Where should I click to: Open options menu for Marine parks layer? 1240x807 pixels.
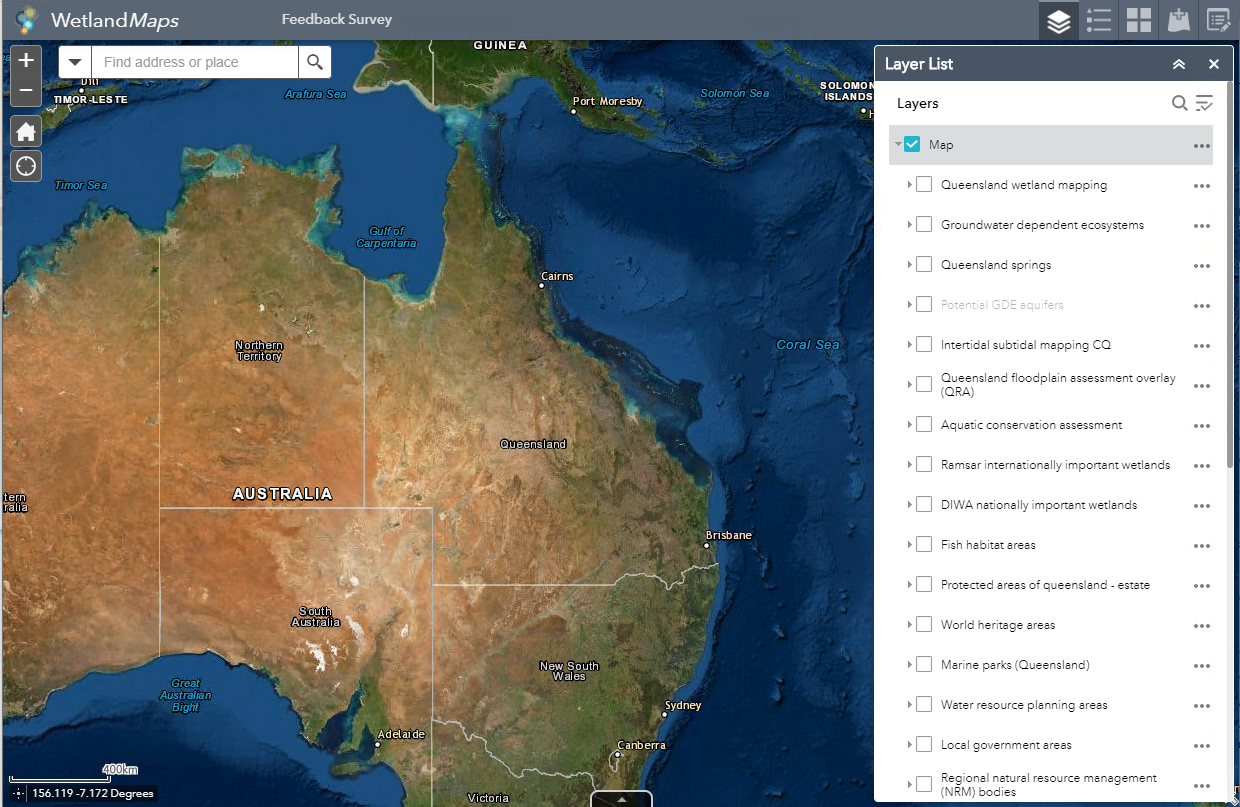pyautogui.click(x=1202, y=666)
